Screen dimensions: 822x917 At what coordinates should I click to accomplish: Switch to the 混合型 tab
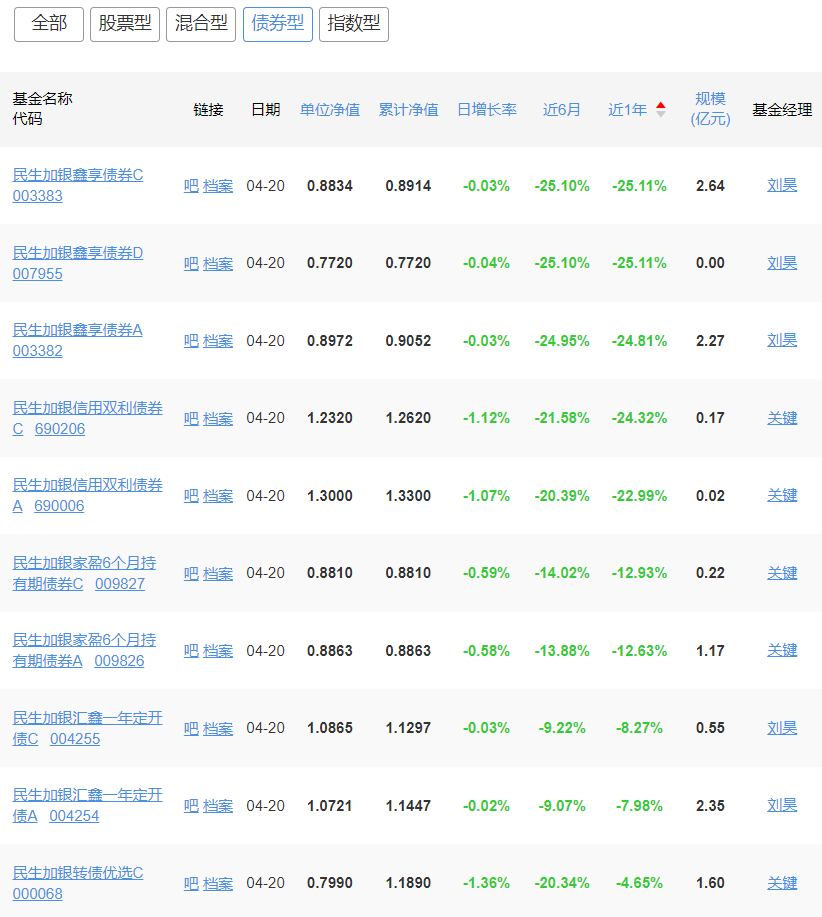point(201,25)
